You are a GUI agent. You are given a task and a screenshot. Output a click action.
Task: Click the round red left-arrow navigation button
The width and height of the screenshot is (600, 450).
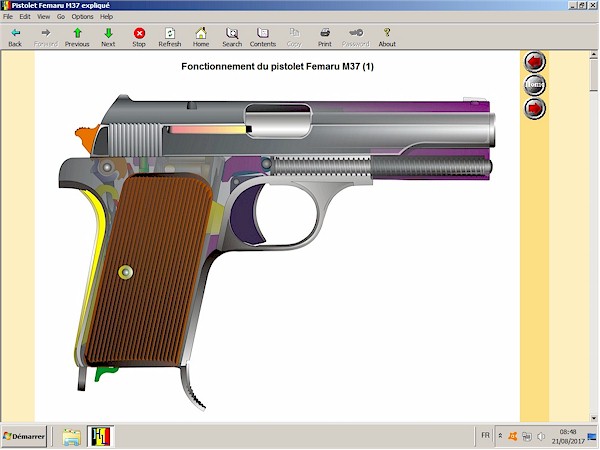click(x=535, y=62)
